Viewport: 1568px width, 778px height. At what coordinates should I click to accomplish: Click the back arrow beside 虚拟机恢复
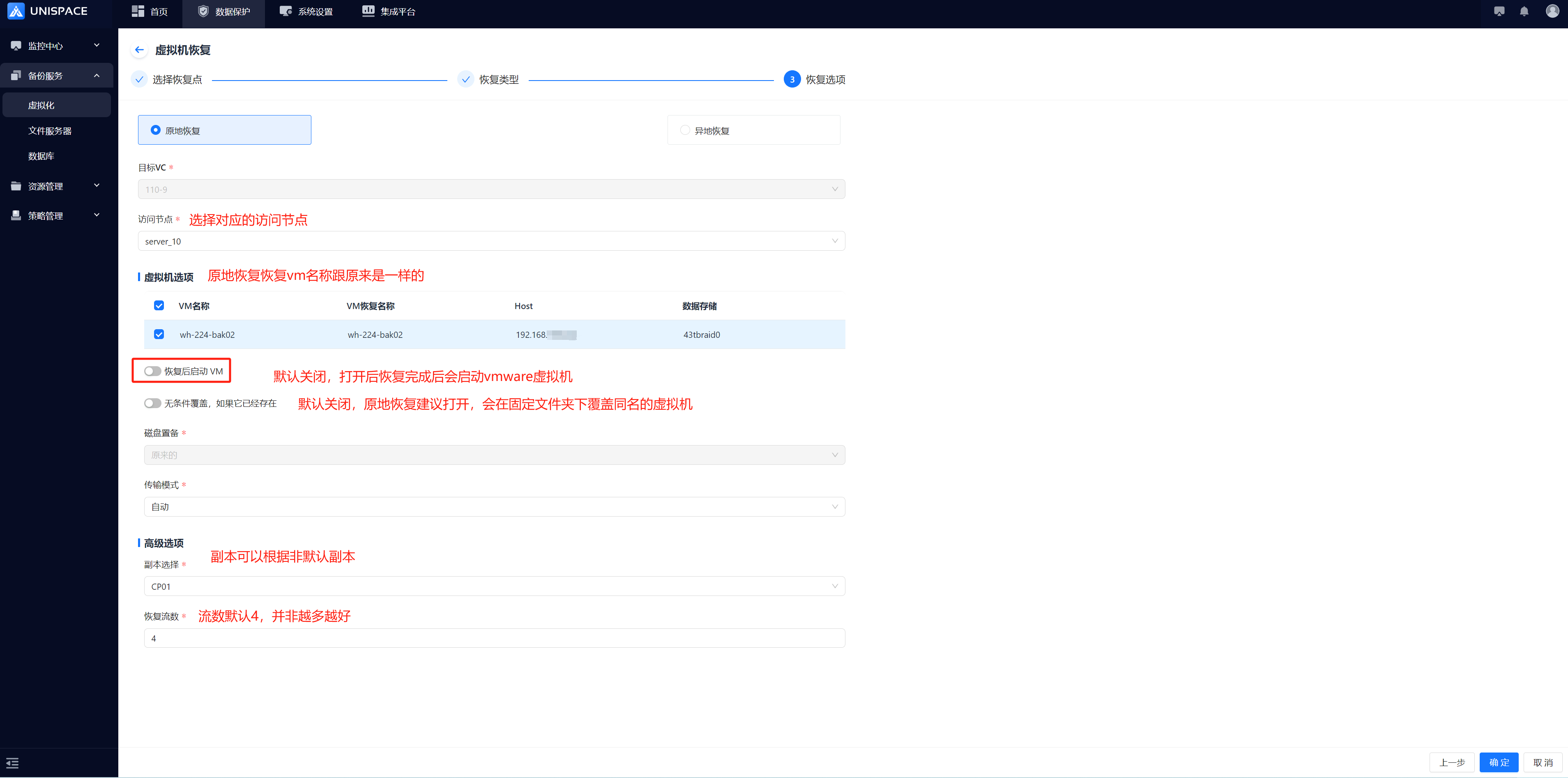pos(139,50)
